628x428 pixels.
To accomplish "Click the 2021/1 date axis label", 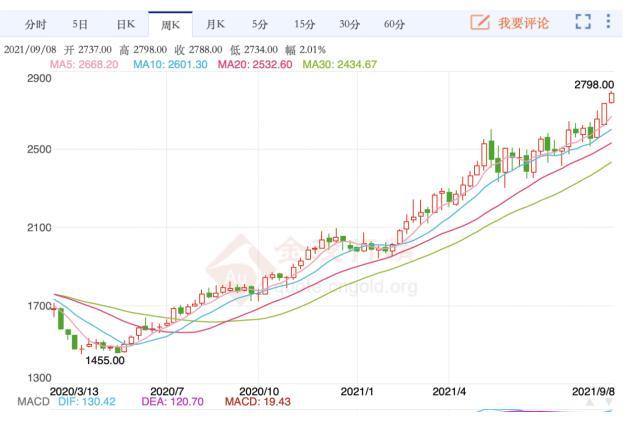I will [357, 391].
